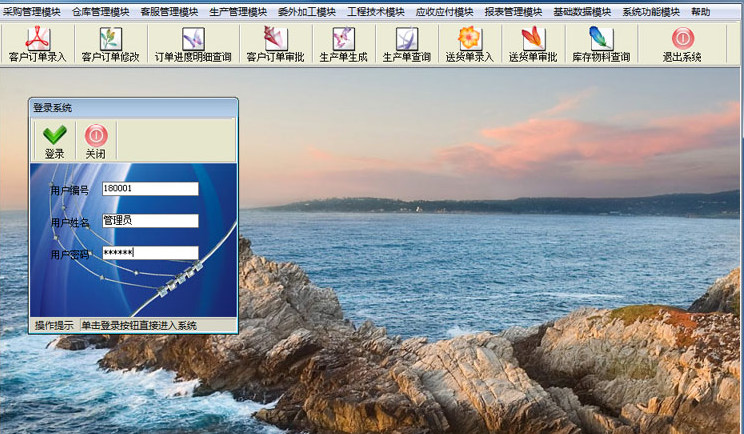Viewport: 744px width, 434px height.
Task: Open the 委外加工模块 menu
Action: tap(307, 12)
